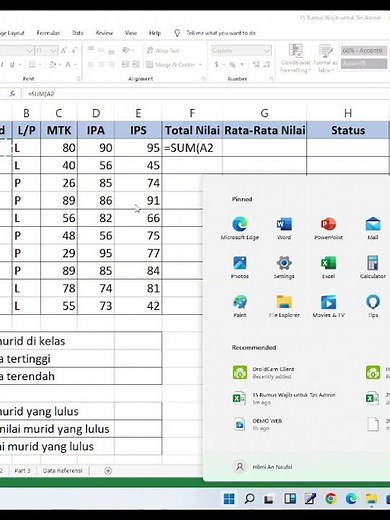Image resolution: width=390 pixels, height=520 pixels.
Task: Open Microsoft Edge from the taskbar
Action: (351, 499)
